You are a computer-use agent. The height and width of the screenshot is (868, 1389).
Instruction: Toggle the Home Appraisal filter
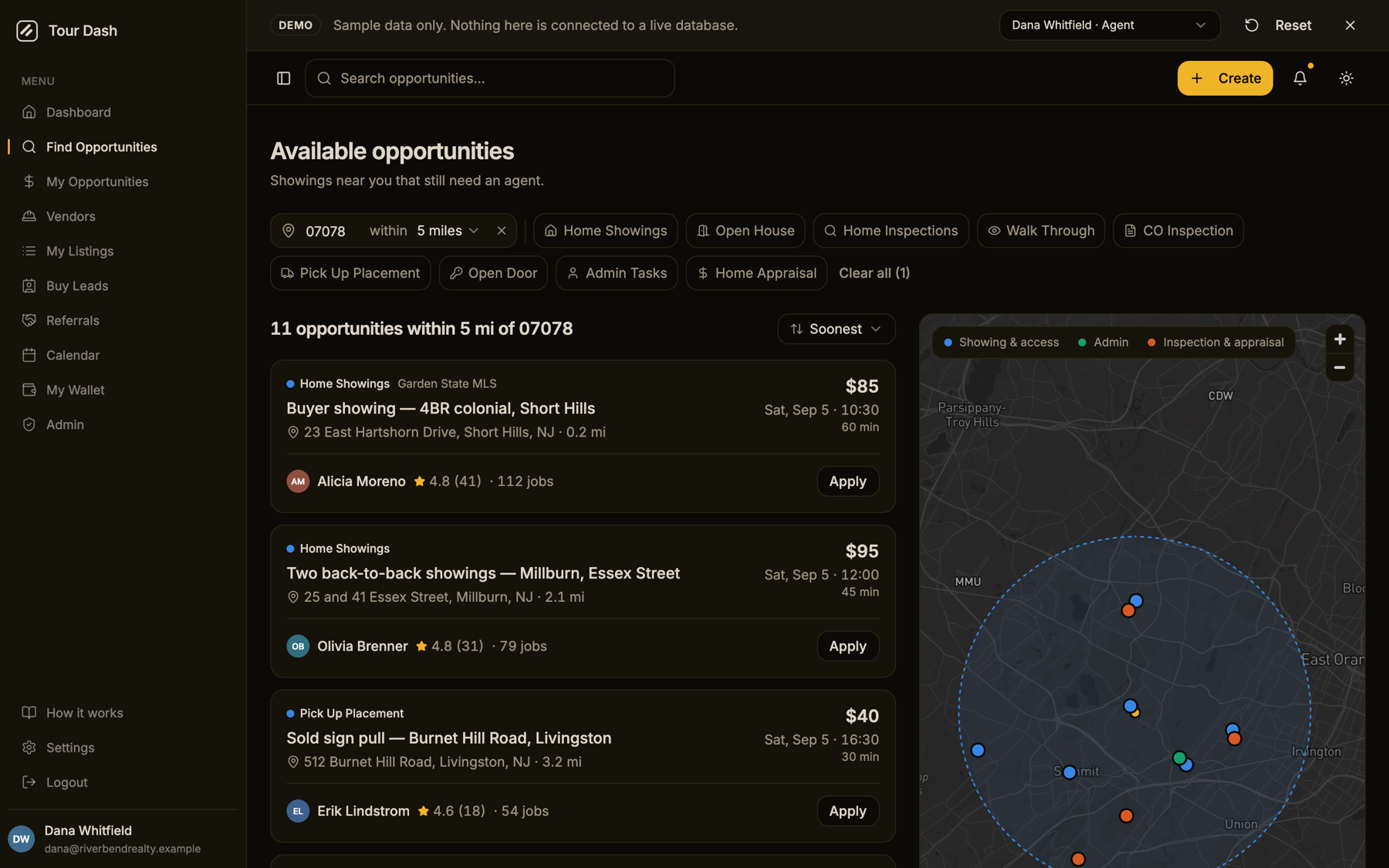[756, 273]
